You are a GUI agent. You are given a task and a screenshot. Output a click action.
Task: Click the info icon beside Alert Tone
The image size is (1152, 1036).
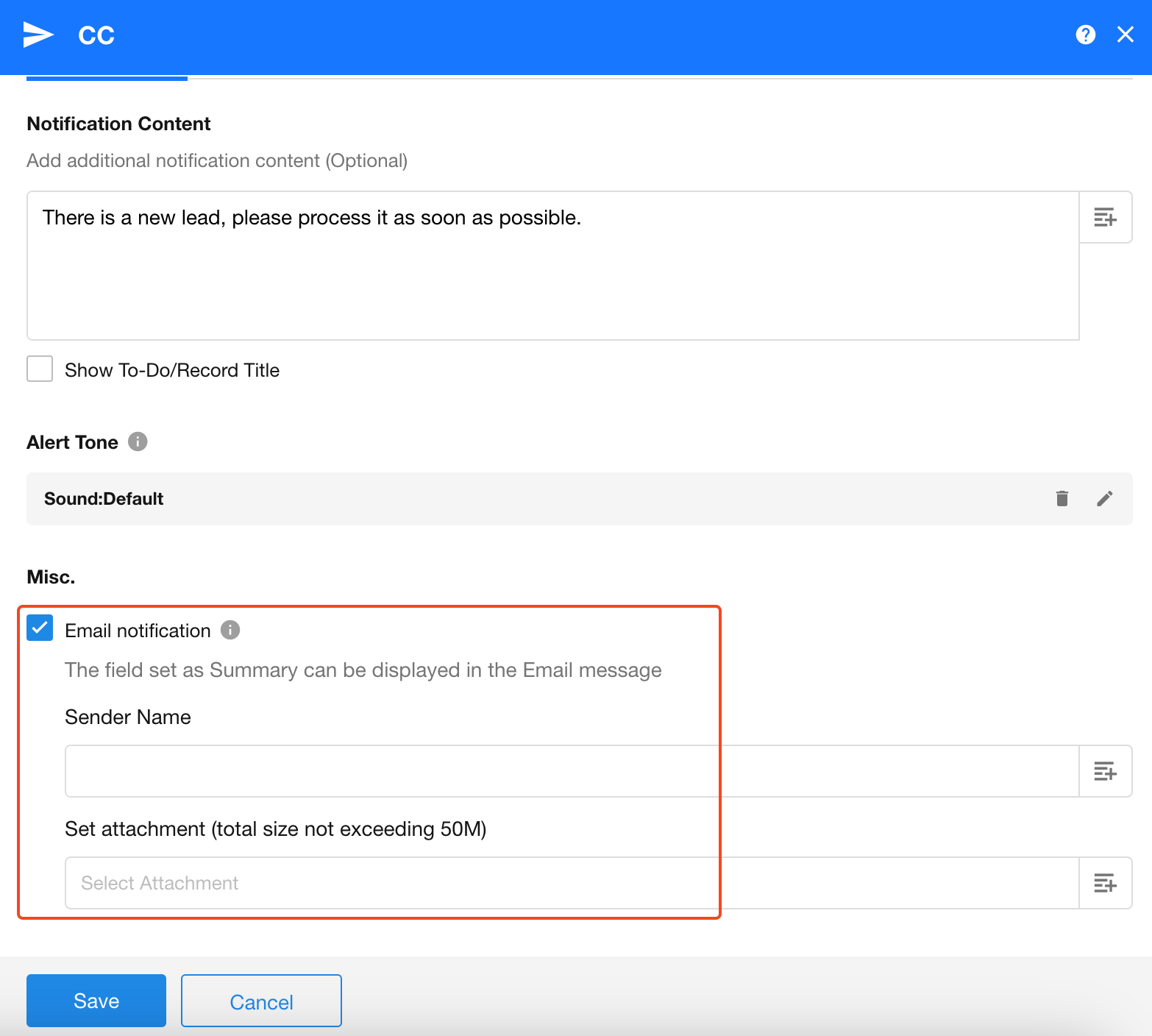(138, 441)
